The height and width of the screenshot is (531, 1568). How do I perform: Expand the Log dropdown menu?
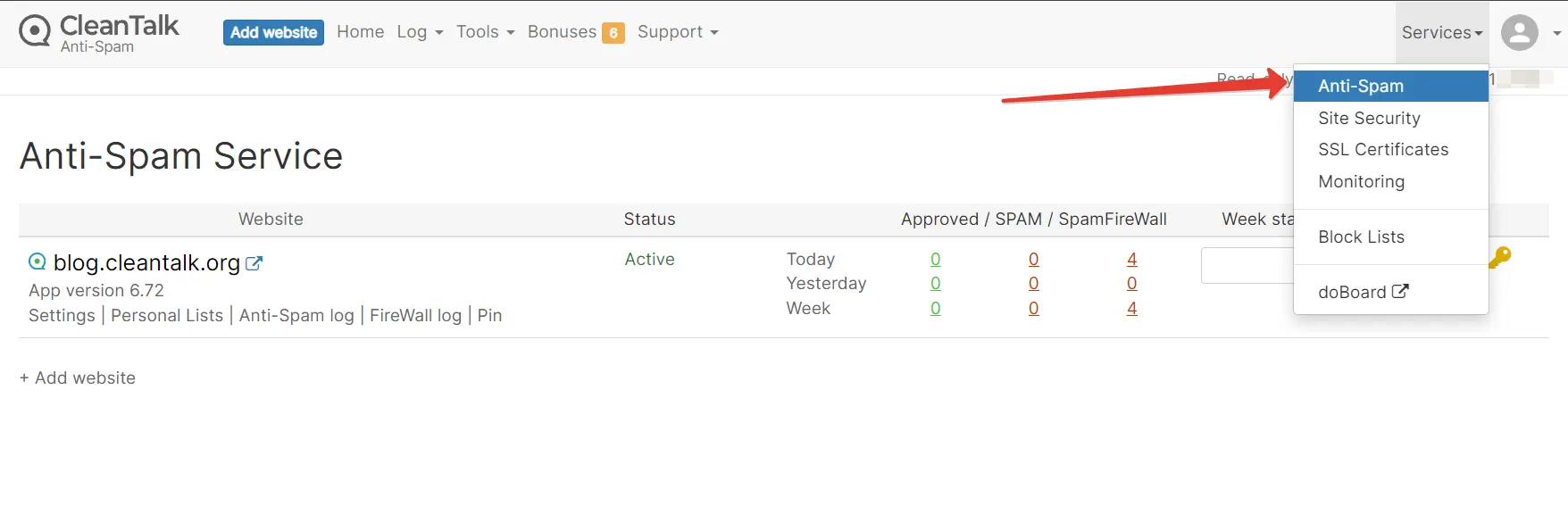coord(420,32)
